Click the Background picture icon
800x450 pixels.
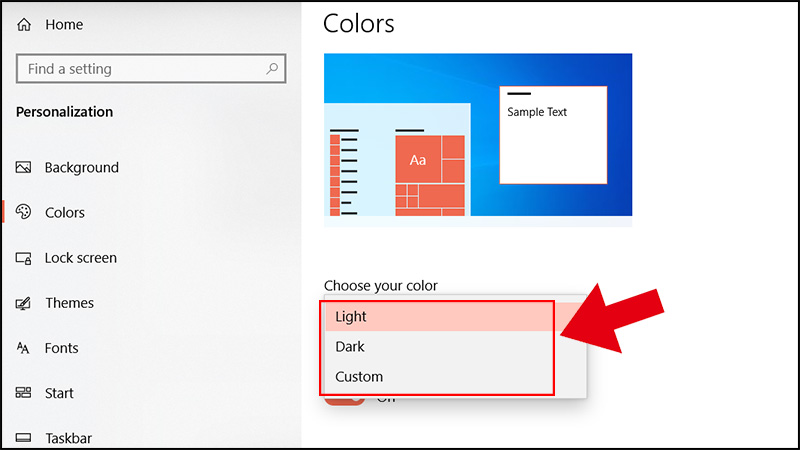tap(24, 168)
